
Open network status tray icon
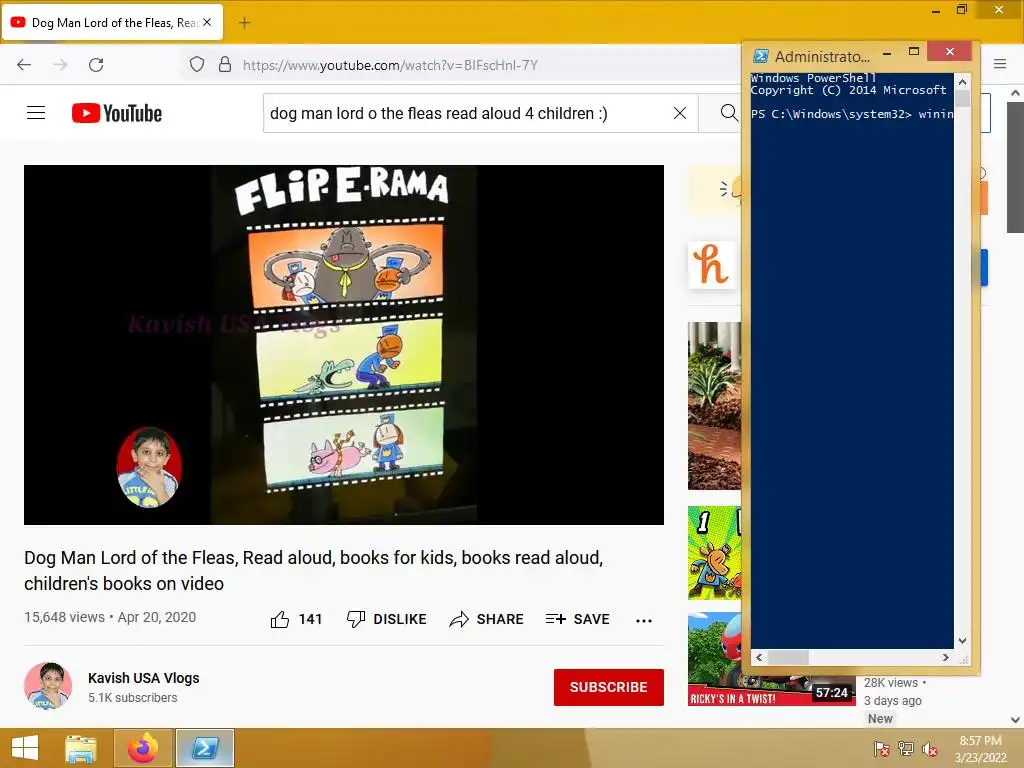point(906,749)
